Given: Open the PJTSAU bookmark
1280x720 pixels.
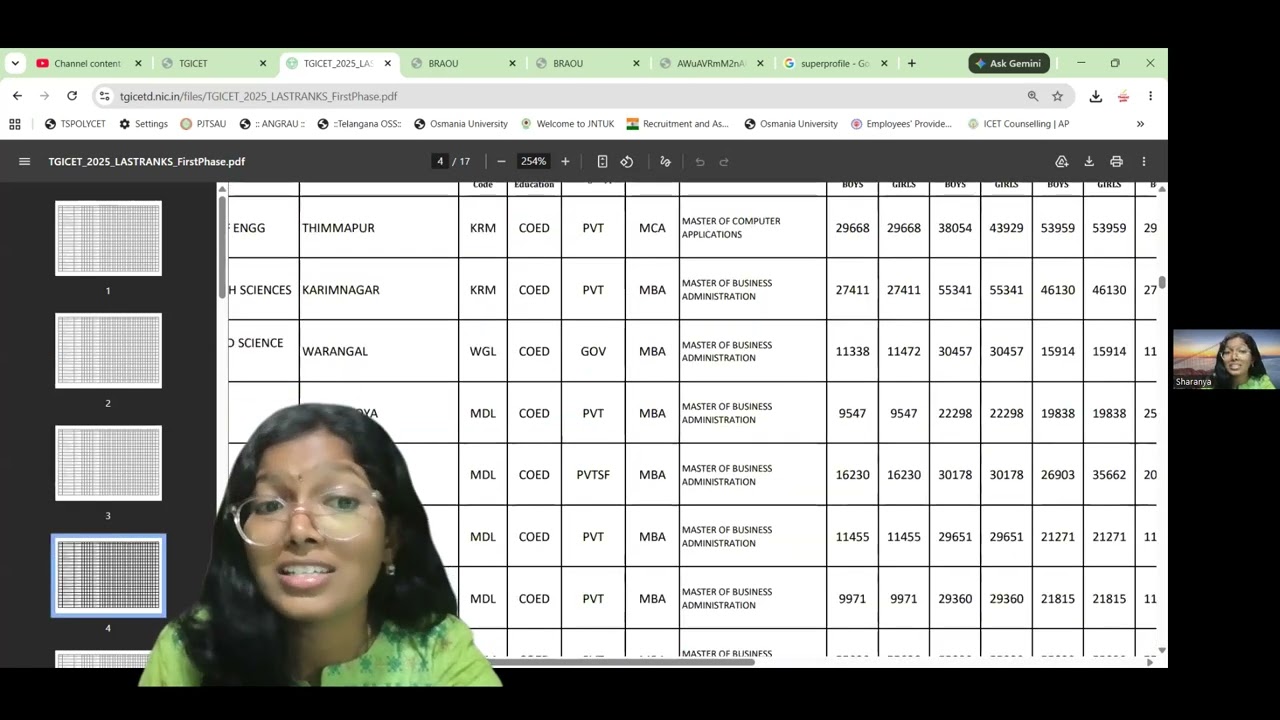Looking at the screenshot, I should [203, 124].
